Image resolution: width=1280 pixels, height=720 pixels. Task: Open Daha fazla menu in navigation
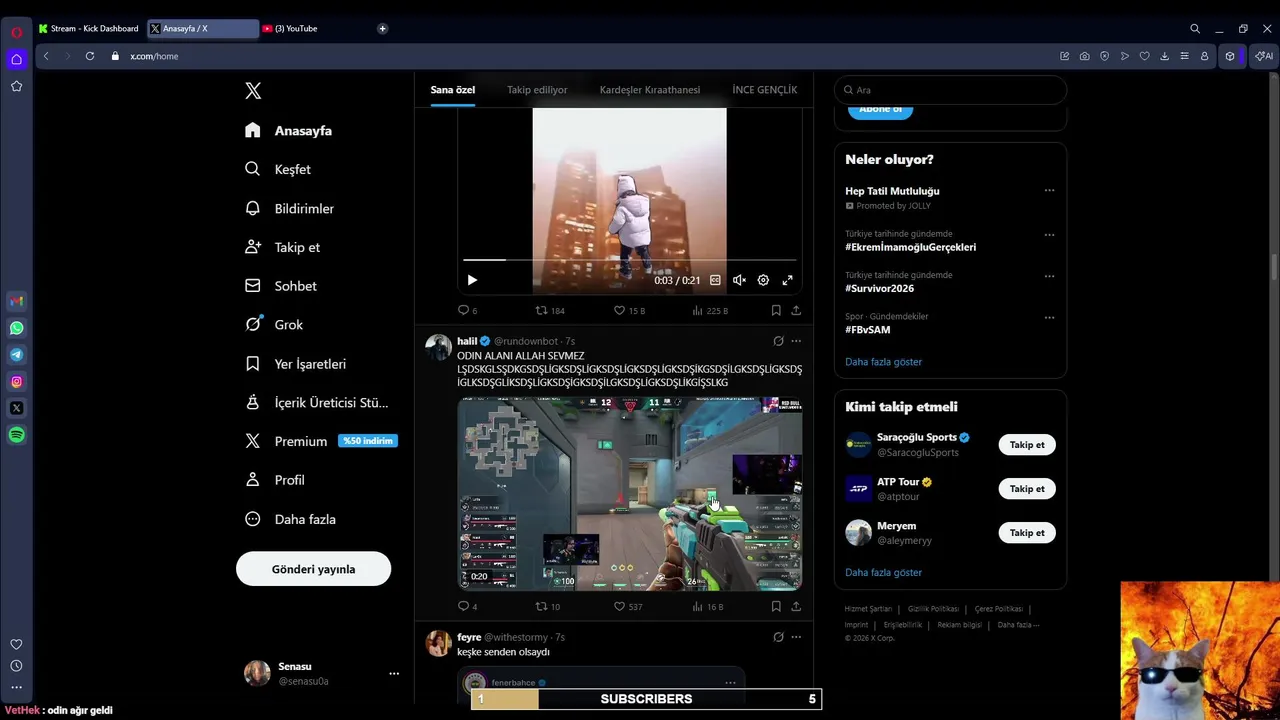pyautogui.click(x=291, y=519)
